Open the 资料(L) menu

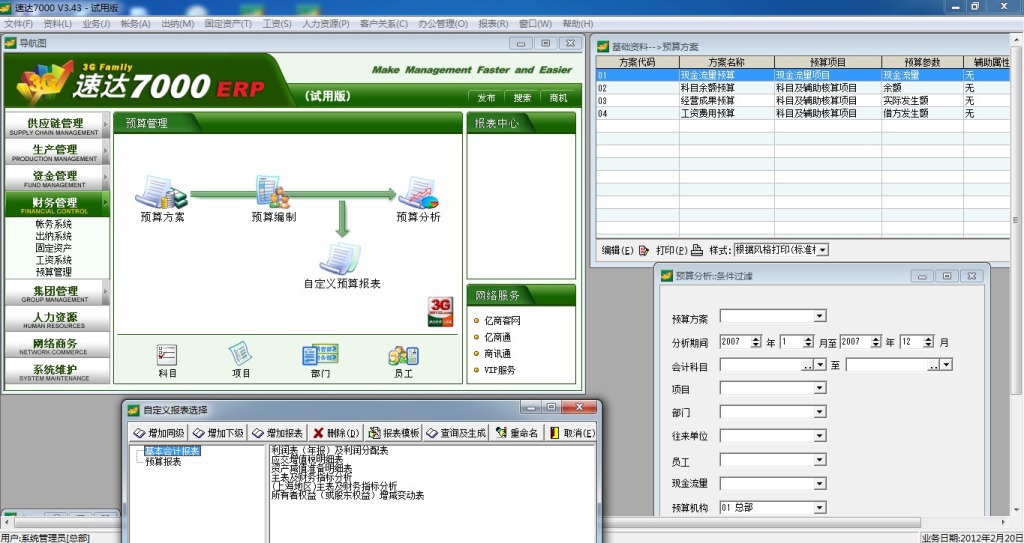coord(57,24)
